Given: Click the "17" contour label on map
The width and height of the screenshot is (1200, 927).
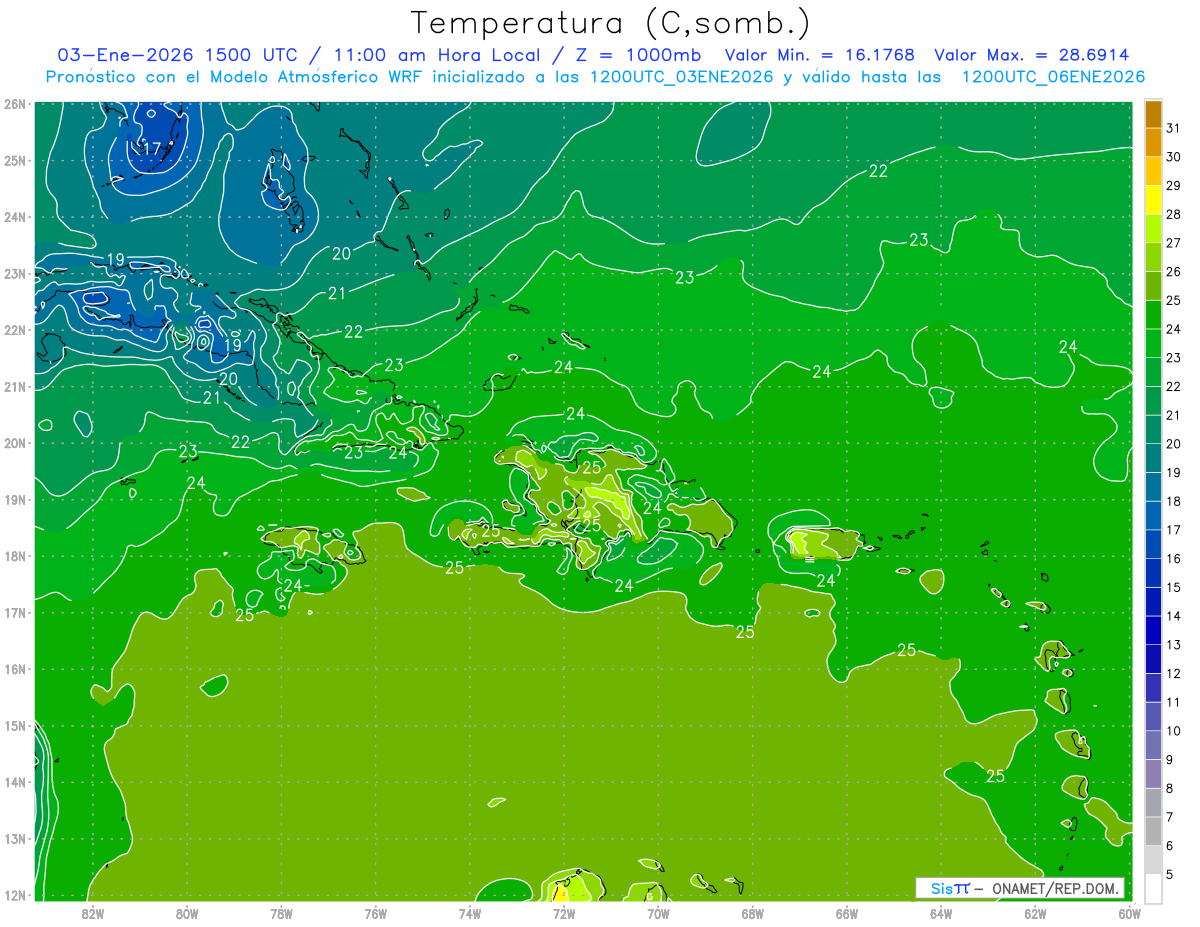Looking at the screenshot, I should 151,150.
